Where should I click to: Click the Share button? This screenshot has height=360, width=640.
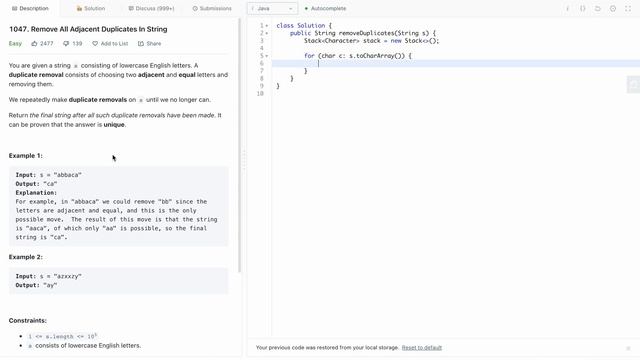tap(149, 44)
